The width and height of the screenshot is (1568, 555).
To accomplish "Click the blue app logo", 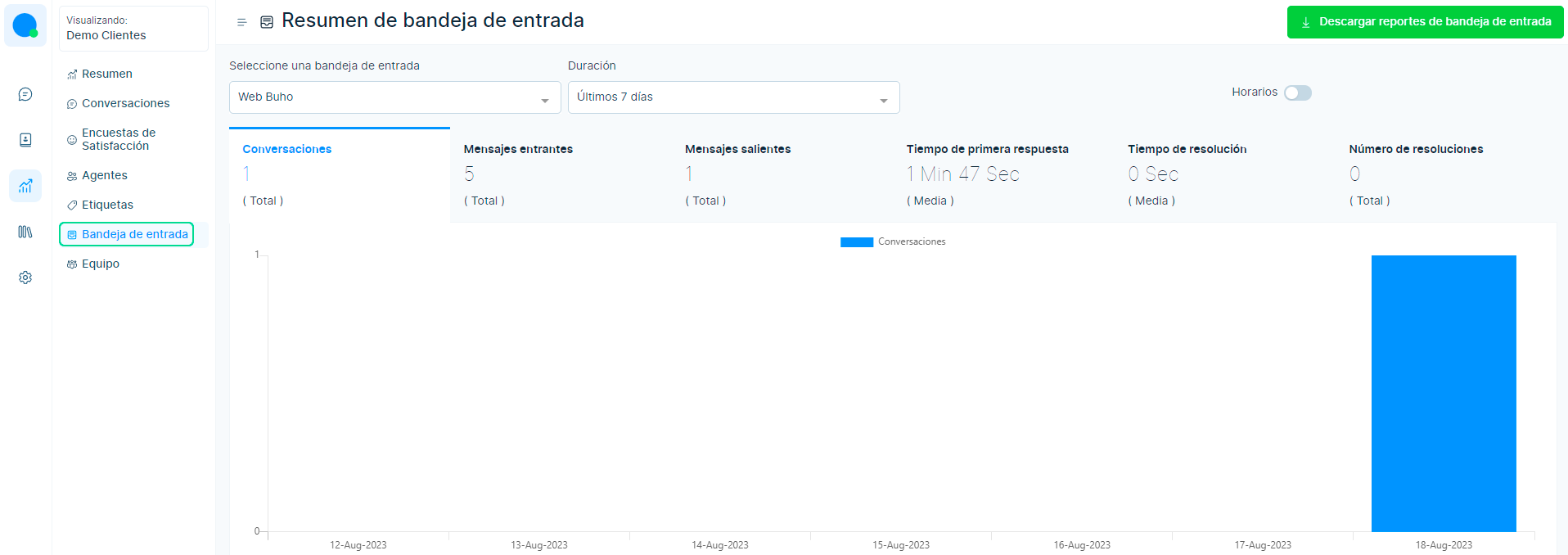I will coord(25,25).
